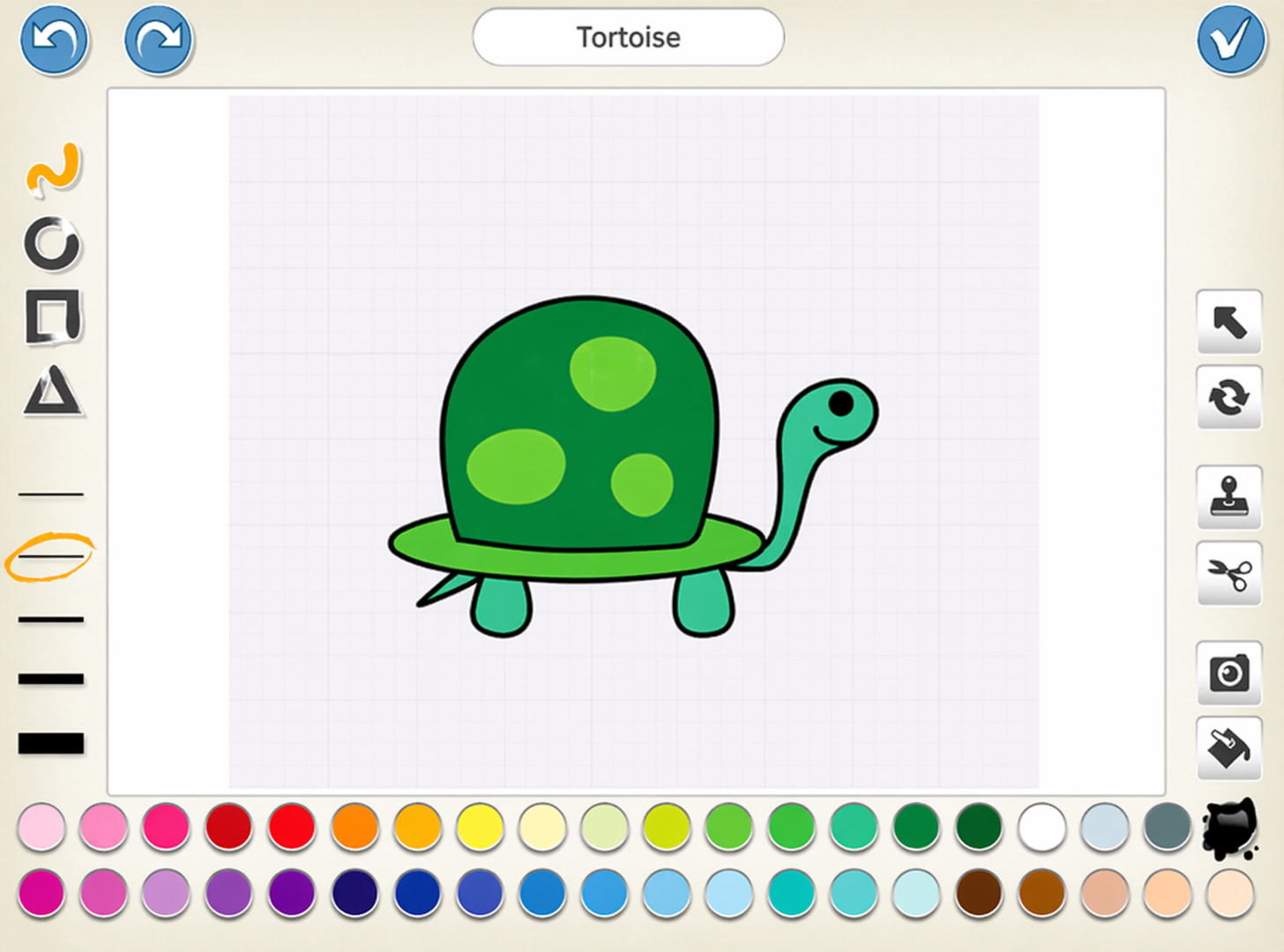
Task: Click the tortoise's pointed tail on canvas
Action: coord(446,589)
